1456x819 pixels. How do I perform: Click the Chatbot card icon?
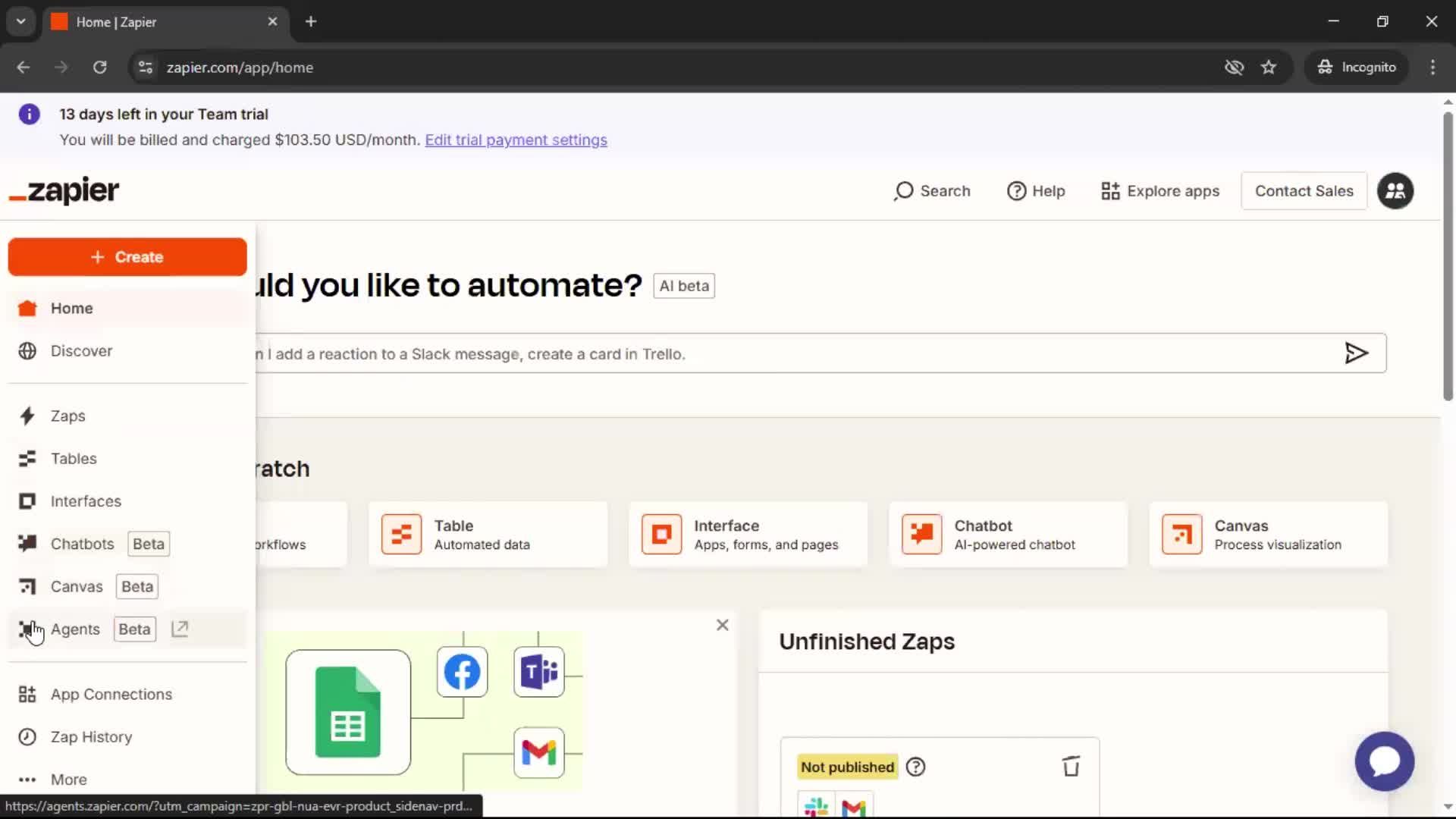(x=921, y=534)
